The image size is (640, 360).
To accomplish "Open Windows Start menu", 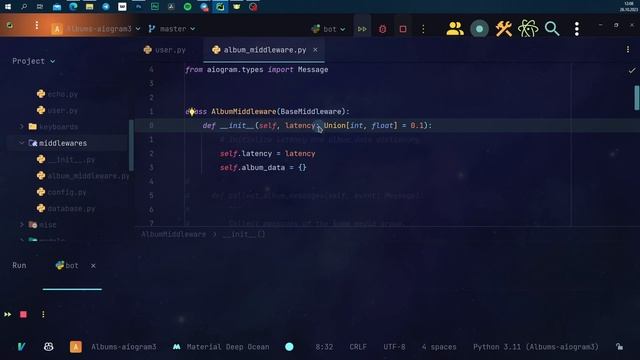I will click(8, 7).
